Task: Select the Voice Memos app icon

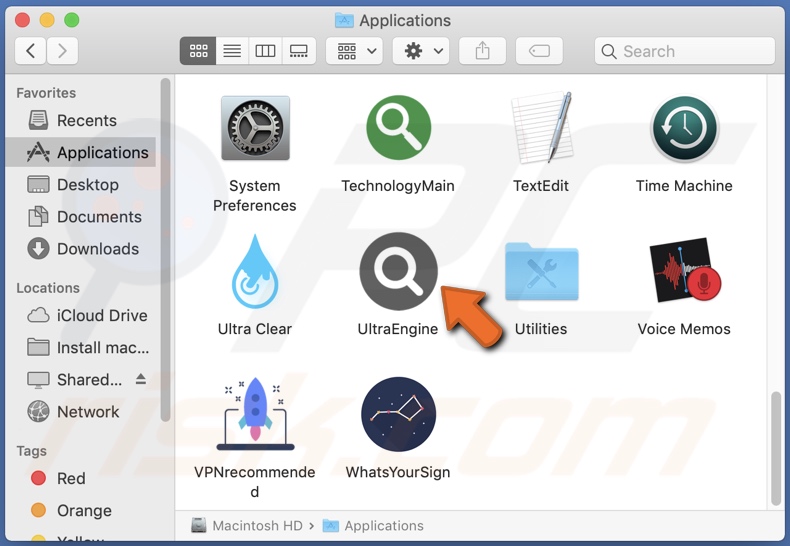Action: [x=685, y=270]
